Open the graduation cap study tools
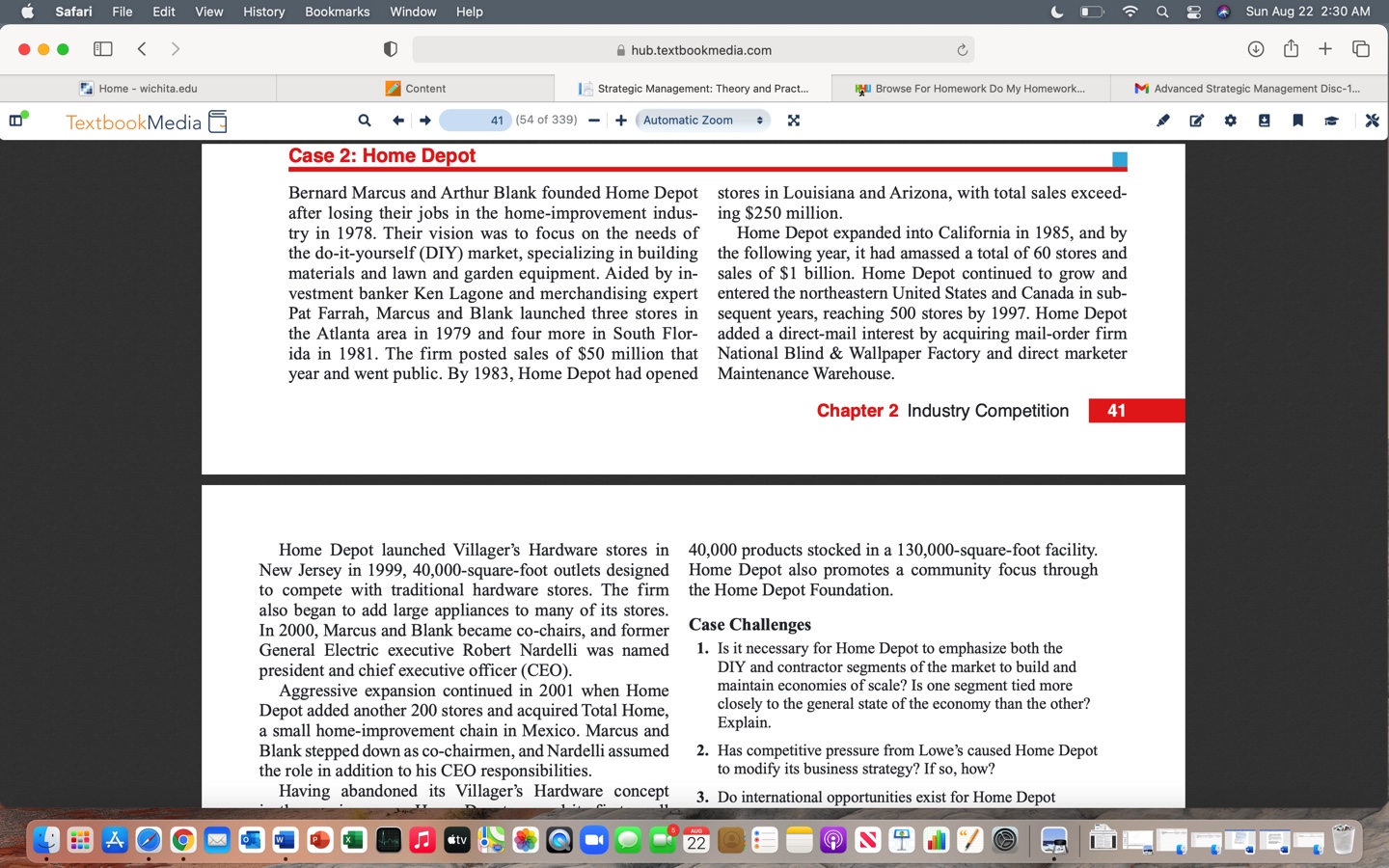Image resolution: width=1389 pixels, height=868 pixels. point(1332,121)
